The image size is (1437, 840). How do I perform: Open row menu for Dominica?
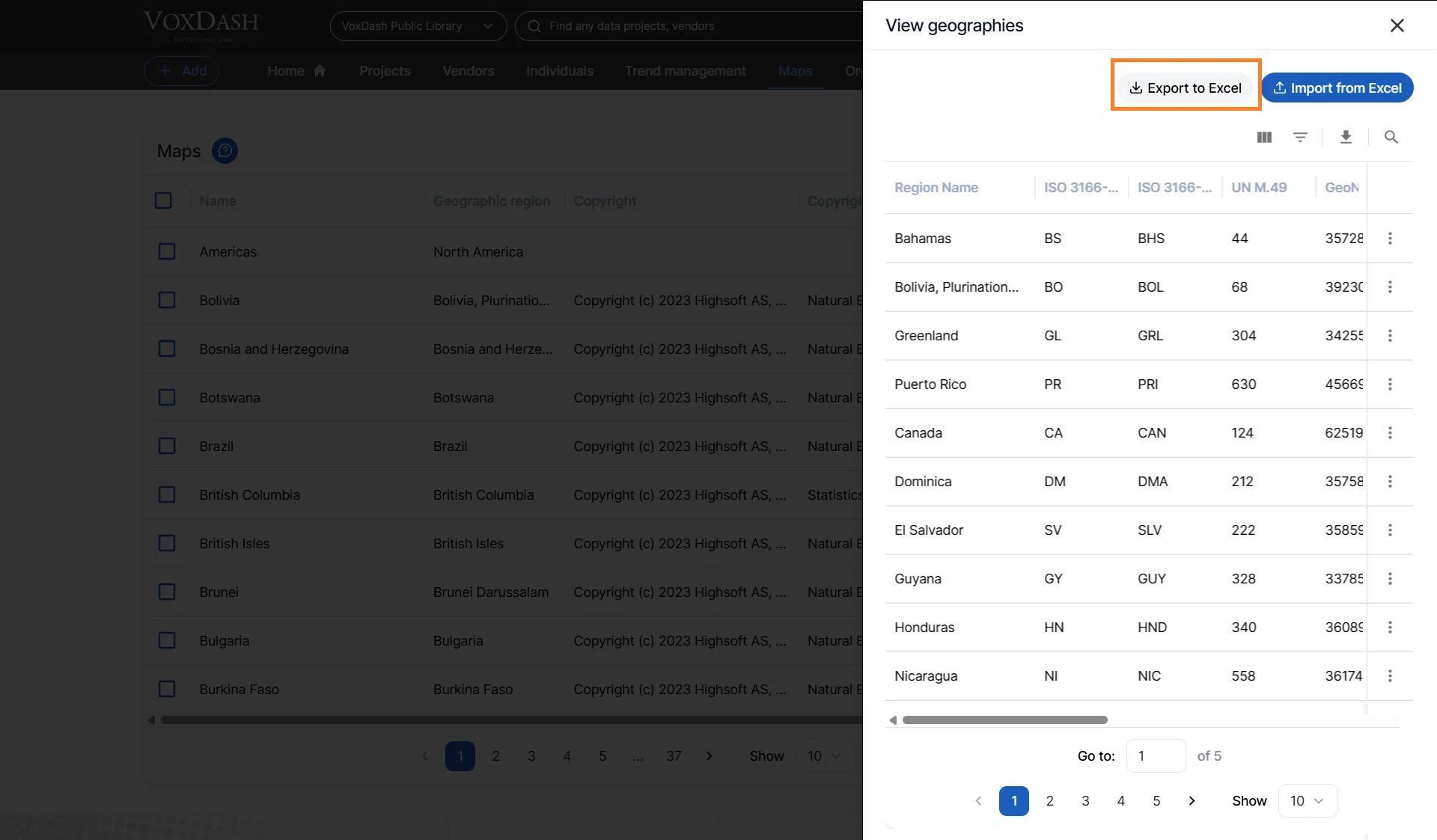pos(1390,482)
